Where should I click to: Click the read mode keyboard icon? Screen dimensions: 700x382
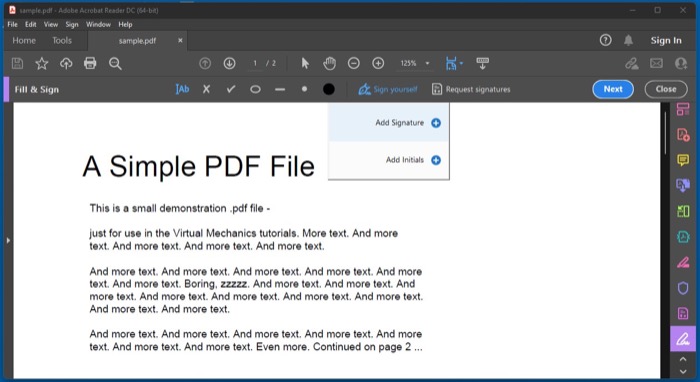tap(483, 63)
